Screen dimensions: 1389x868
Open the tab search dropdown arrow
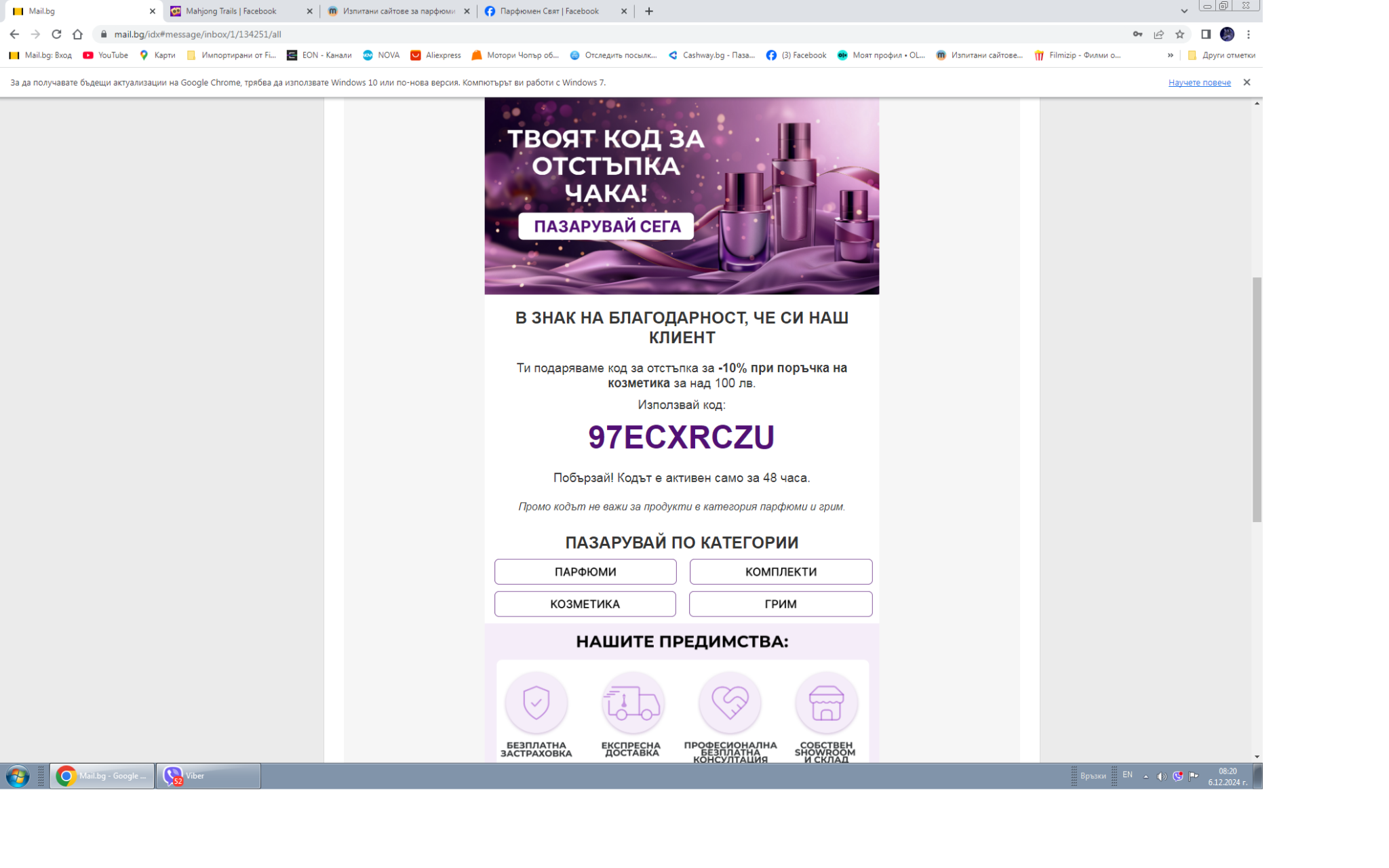click(1184, 11)
